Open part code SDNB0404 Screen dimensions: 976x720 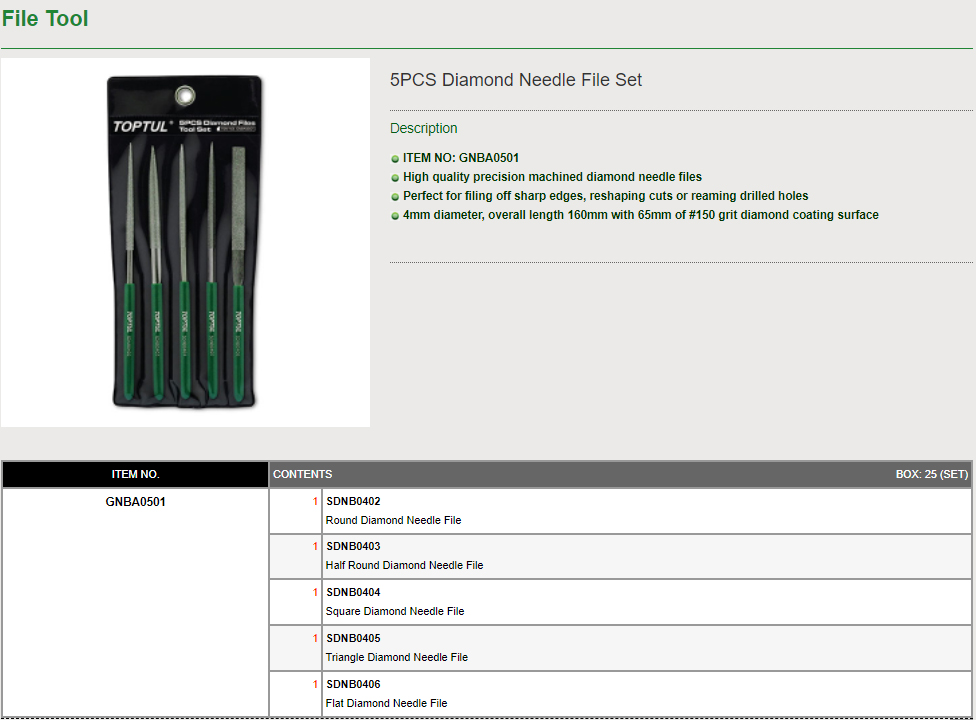click(x=353, y=592)
